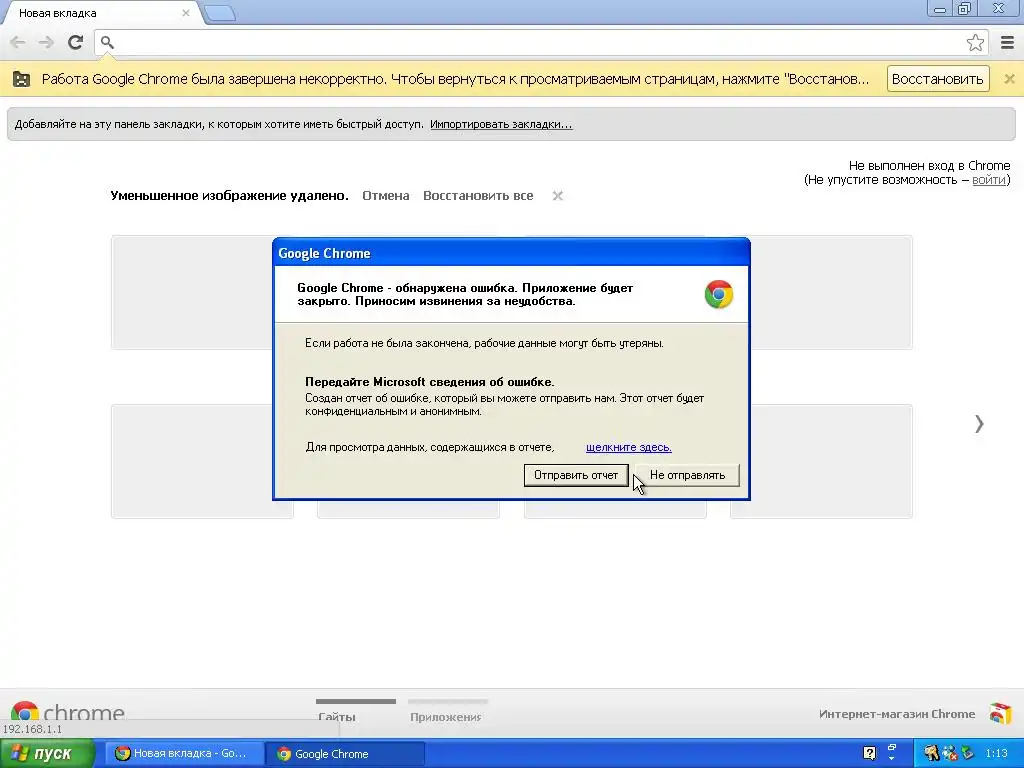Screen dimensions: 1024x768
Task: Reload the page with the refresh icon
Action: pyautogui.click(x=75, y=42)
